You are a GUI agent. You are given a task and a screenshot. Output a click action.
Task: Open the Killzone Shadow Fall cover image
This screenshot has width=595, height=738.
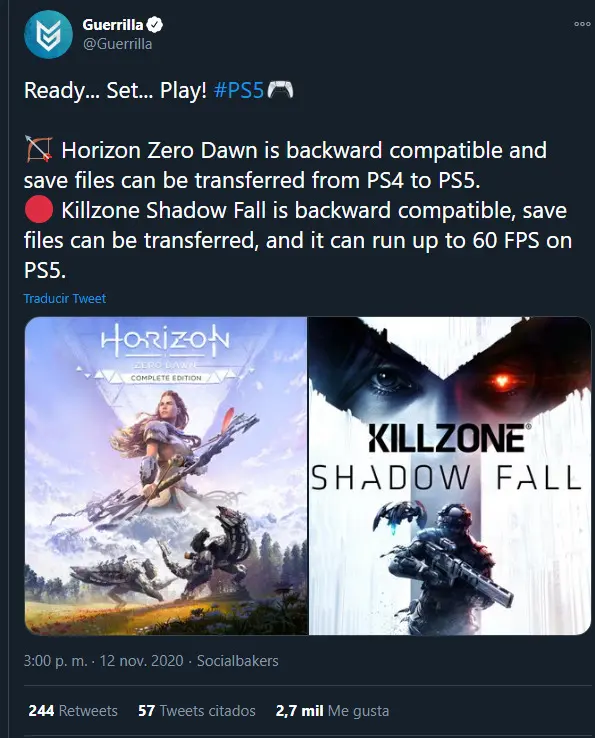(x=450, y=475)
